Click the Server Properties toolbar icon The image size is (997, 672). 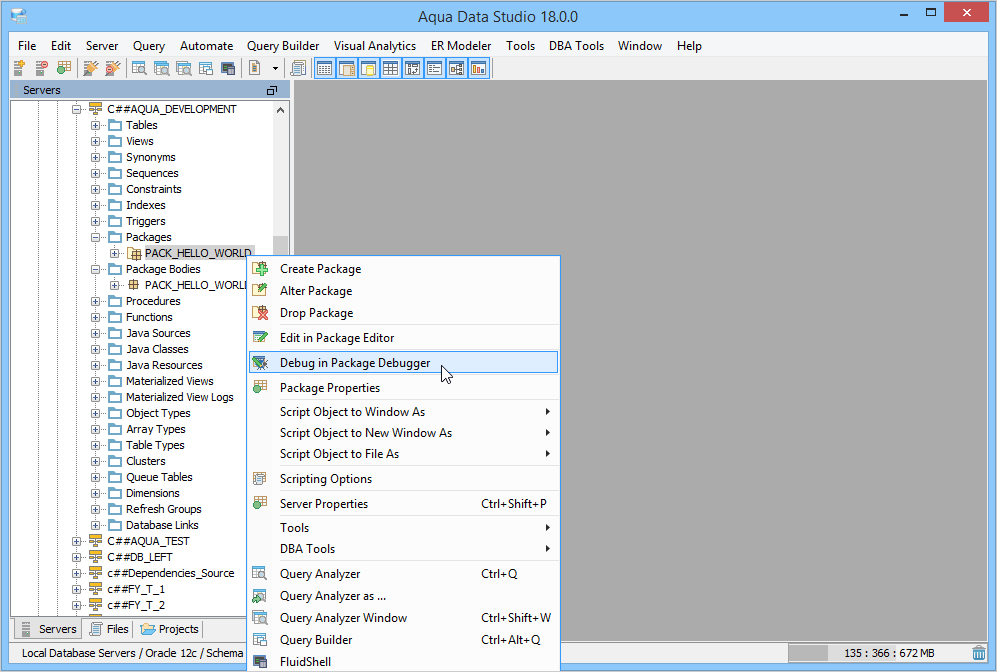point(64,68)
